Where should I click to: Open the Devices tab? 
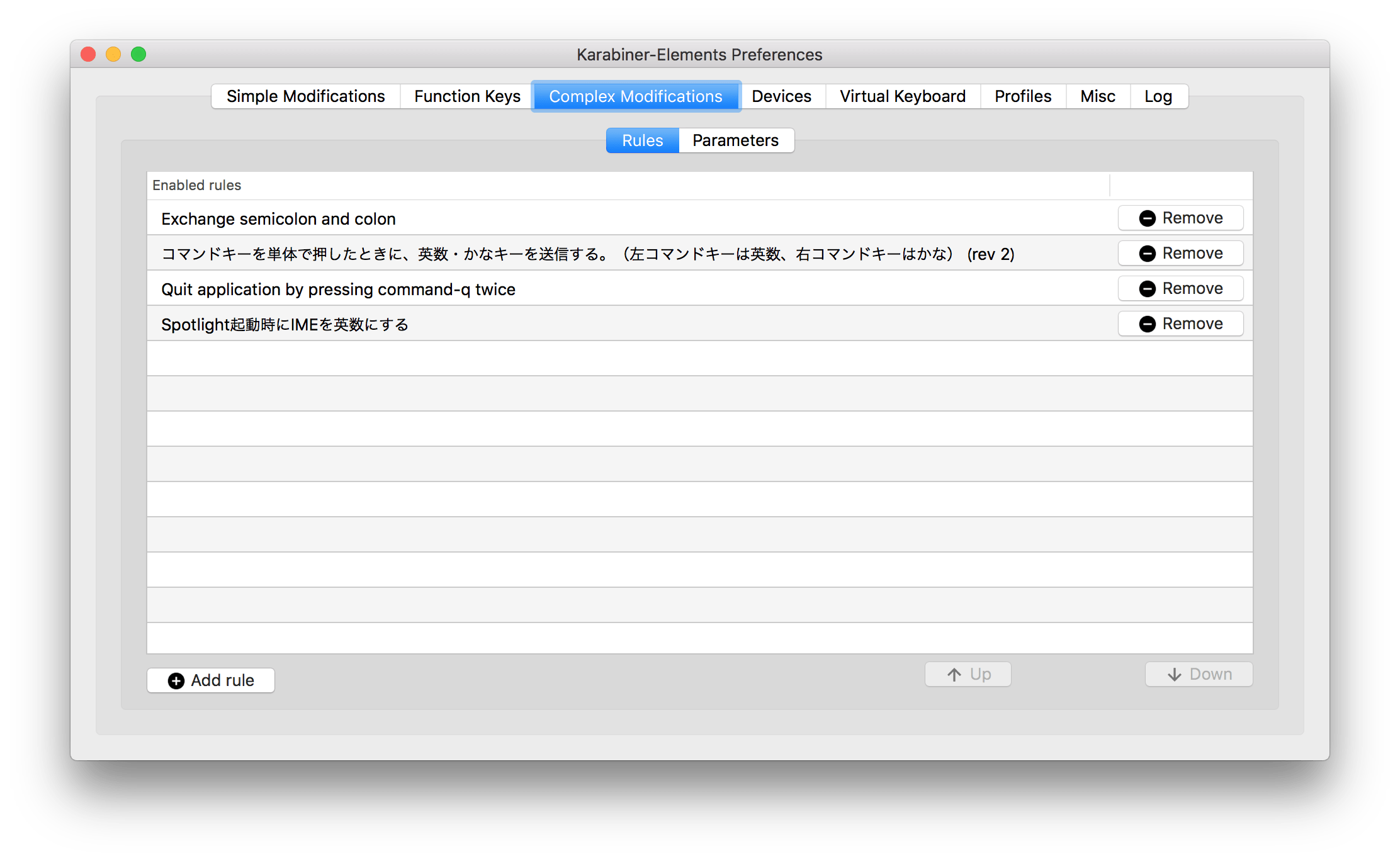coord(782,96)
